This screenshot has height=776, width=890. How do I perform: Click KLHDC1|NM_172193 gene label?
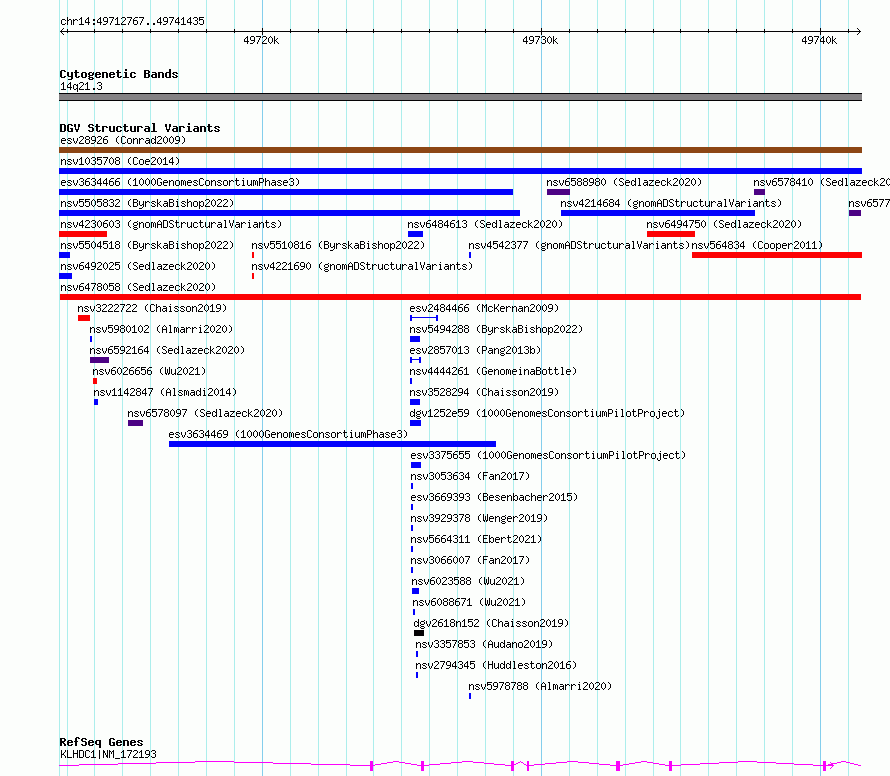(108, 754)
